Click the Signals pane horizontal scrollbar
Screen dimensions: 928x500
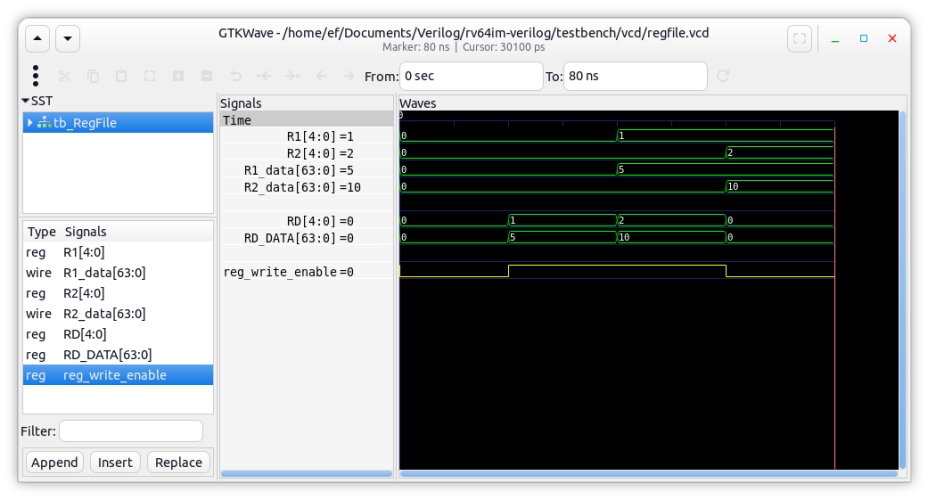306,473
